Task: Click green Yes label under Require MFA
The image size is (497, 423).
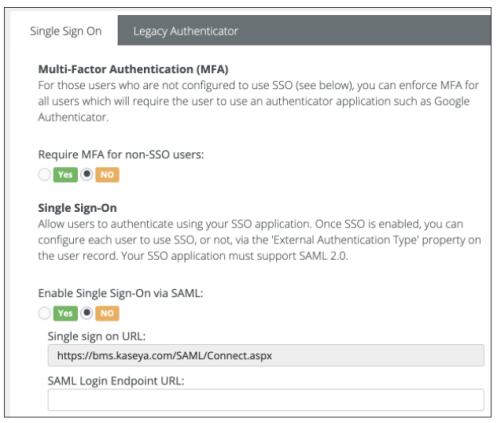Action: [x=65, y=175]
